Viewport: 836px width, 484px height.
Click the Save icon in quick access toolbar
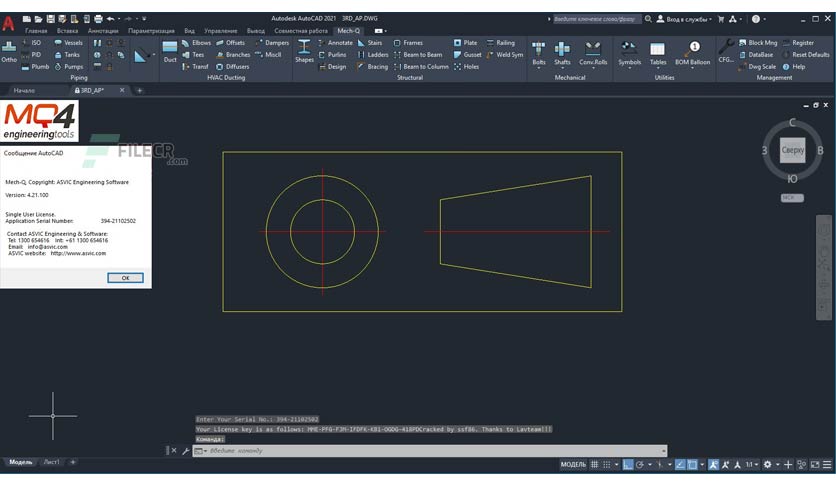(x=50, y=19)
